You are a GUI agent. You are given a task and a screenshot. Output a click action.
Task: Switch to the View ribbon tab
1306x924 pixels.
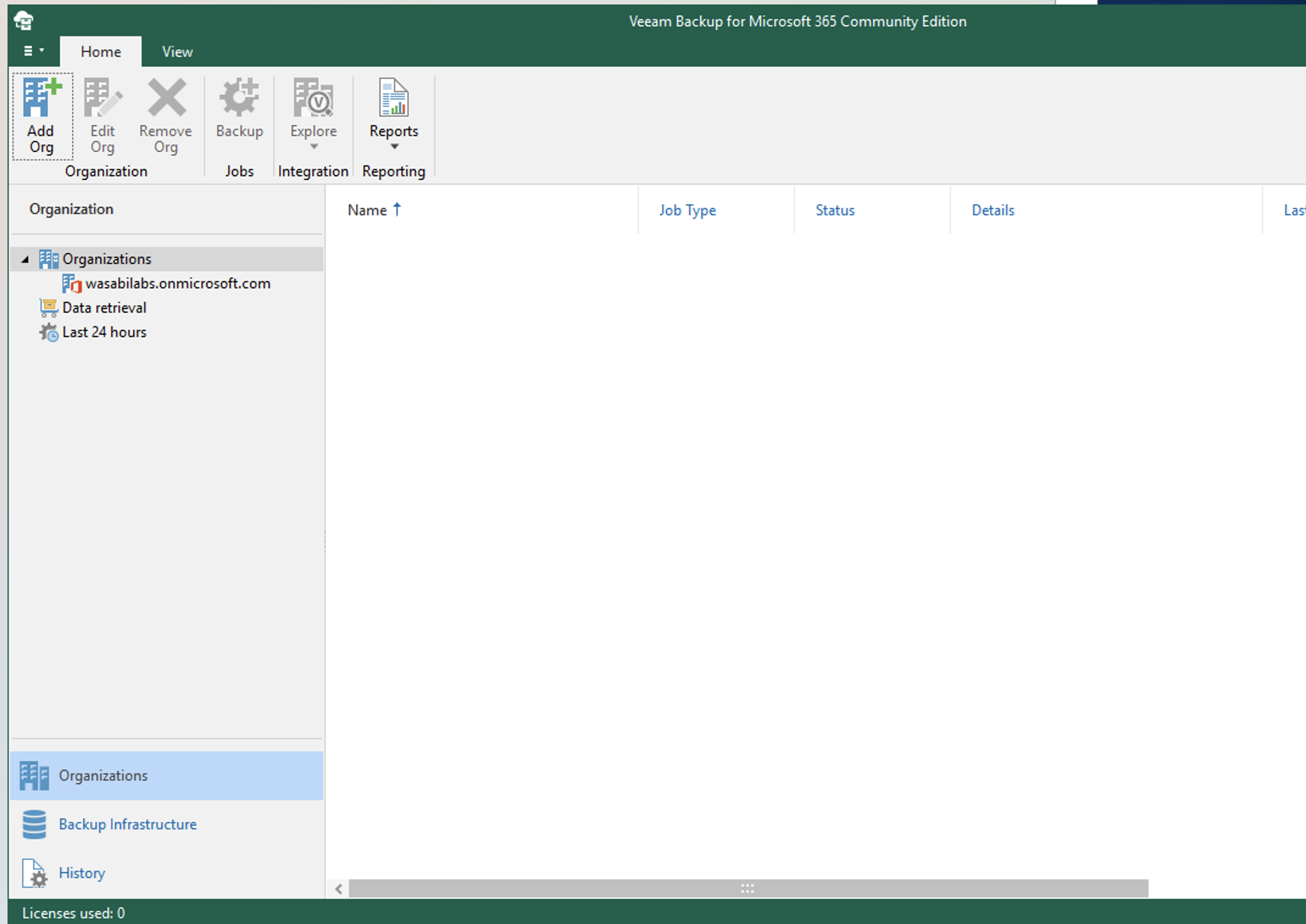pos(177,52)
